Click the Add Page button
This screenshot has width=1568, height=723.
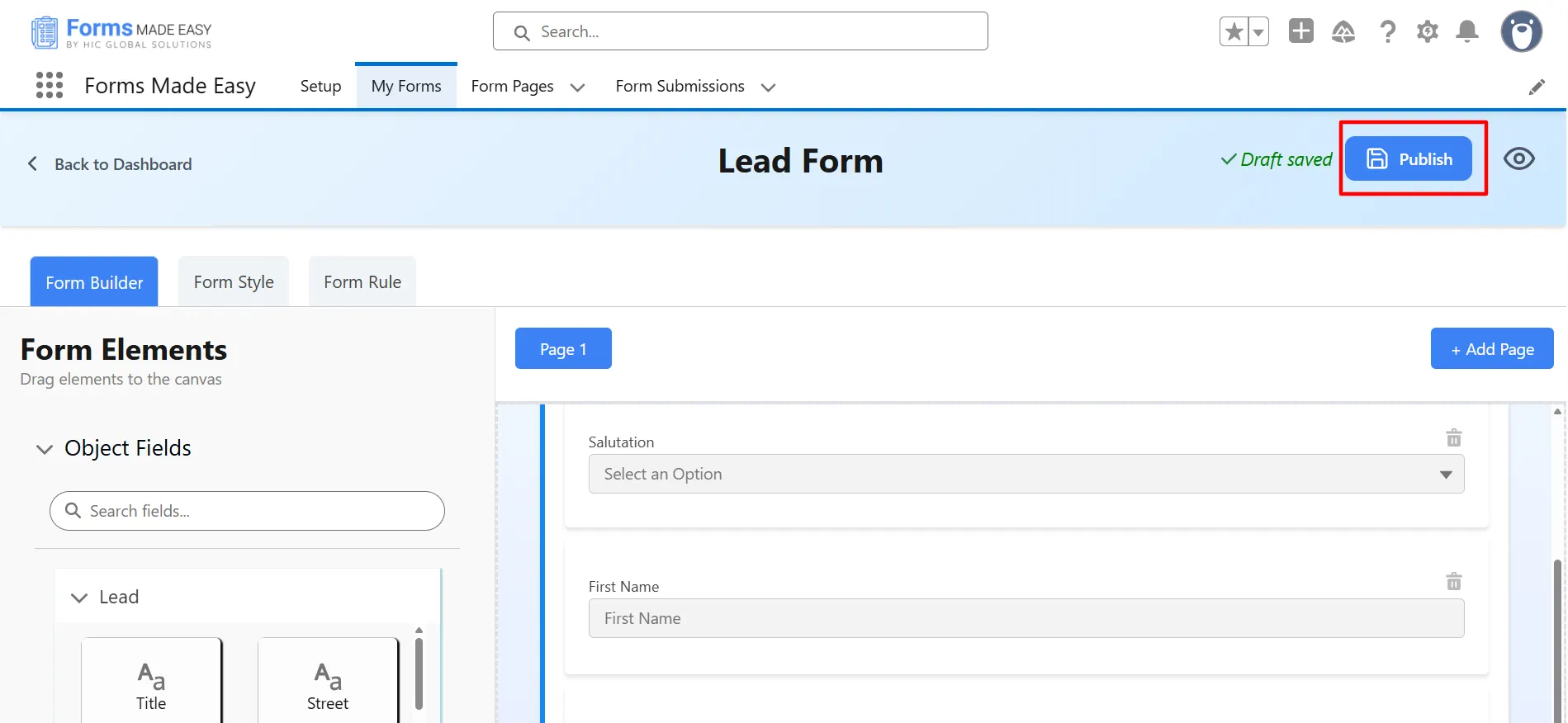[1491, 349]
